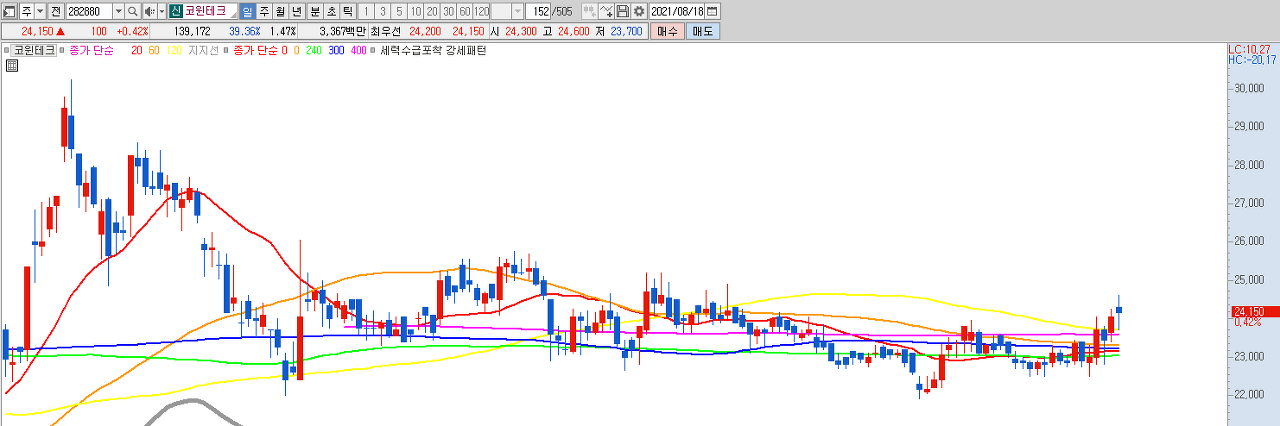Image resolution: width=1280 pixels, height=426 pixels.
Task: Click the 매수 buy button
Action: [667, 31]
